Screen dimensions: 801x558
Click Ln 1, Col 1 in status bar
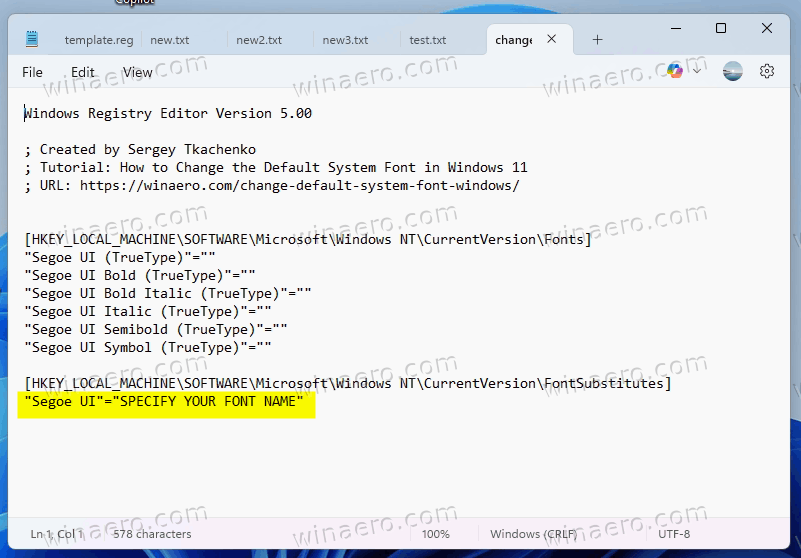[x=57, y=534]
